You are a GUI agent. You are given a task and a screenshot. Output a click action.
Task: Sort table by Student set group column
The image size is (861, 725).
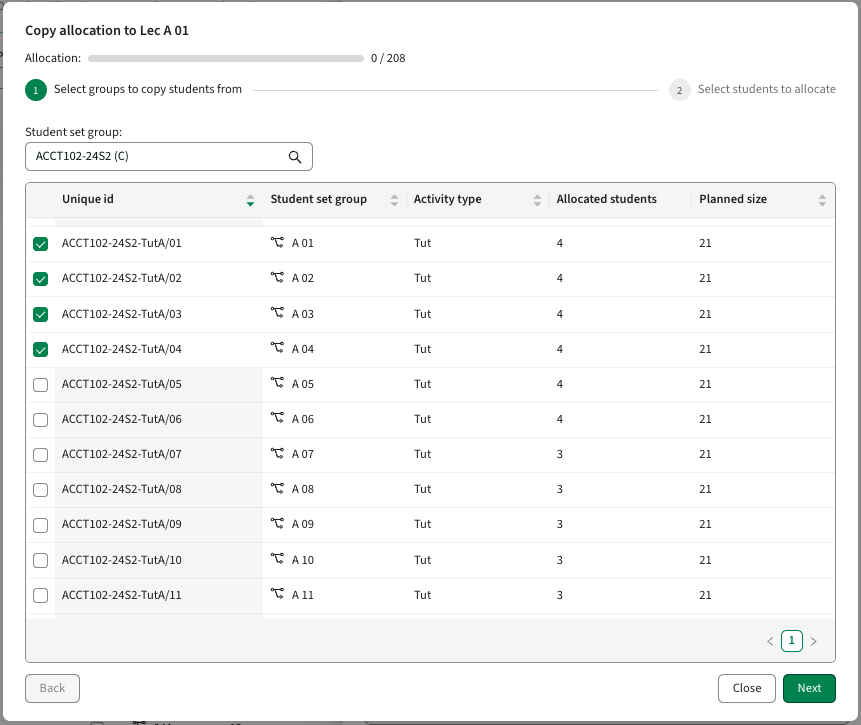click(394, 200)
